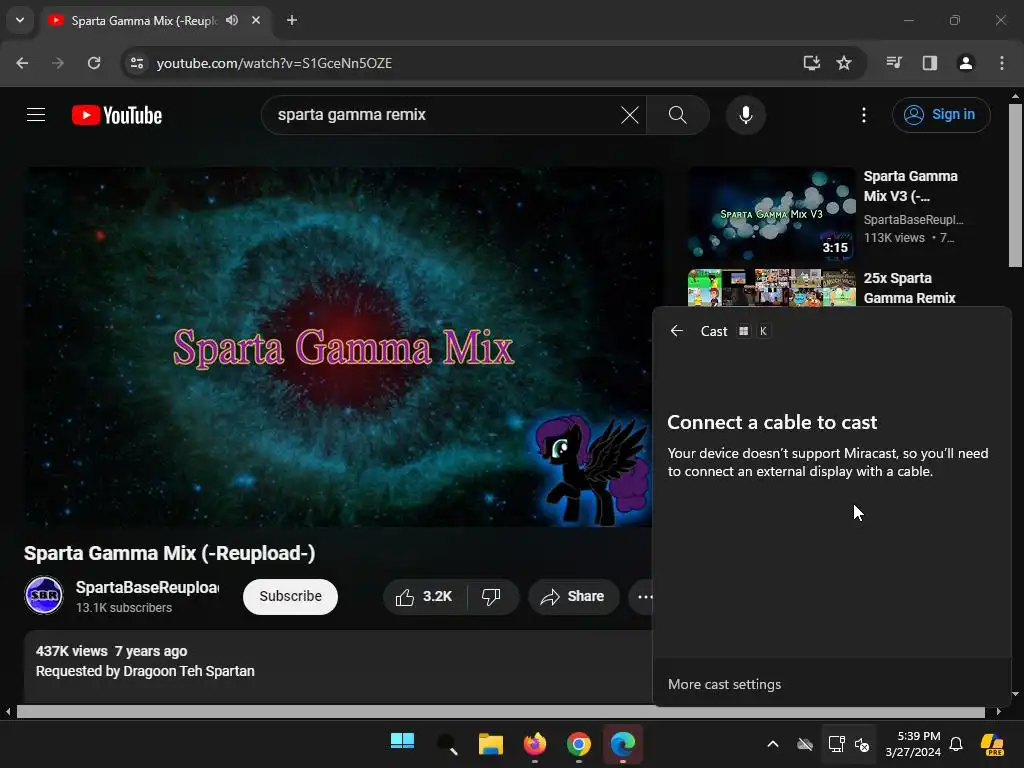Bookmark this page with the star icon
This screenshot has width=1024, height=768.
click(x=844, y=63)
